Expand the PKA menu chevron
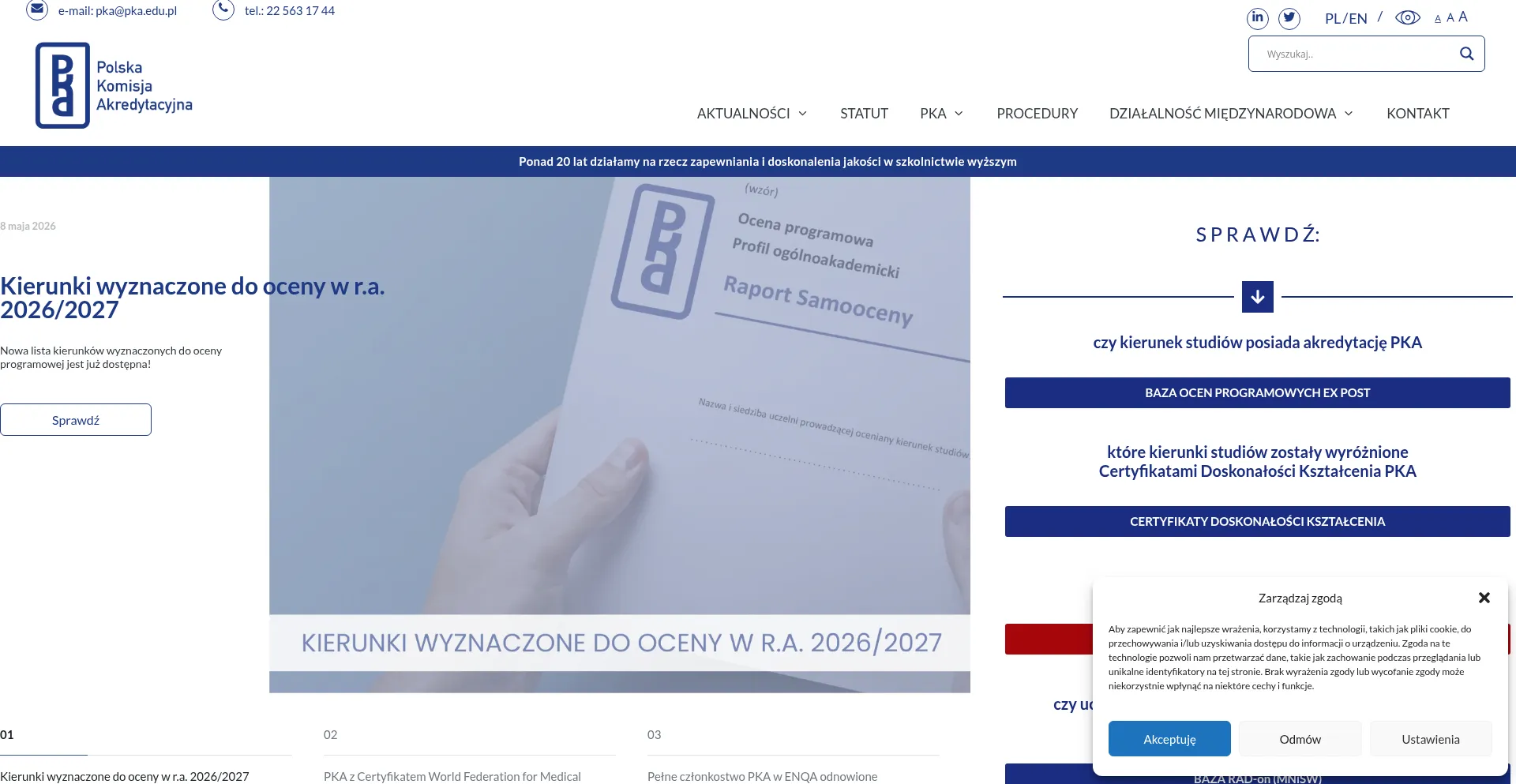The height and width of the screenshot is (784, 1516). pyautogui.click(x=959, y=114)
